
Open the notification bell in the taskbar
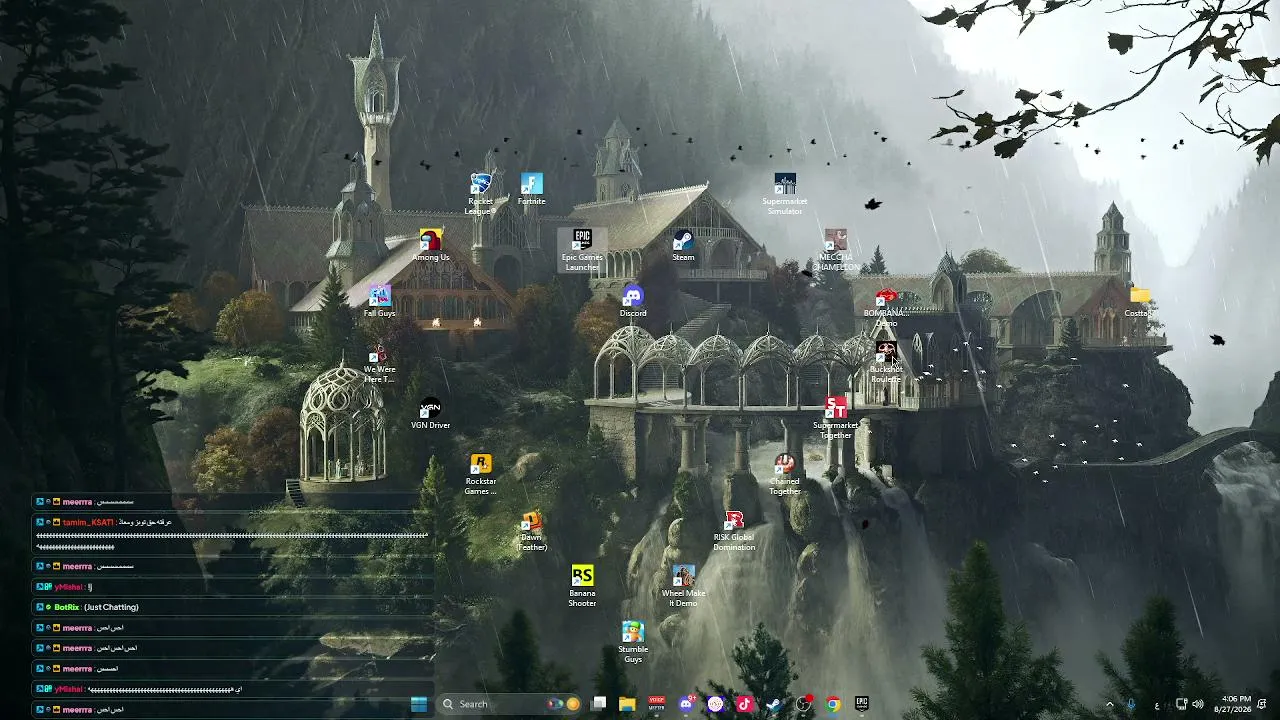click(x=1262, y=704)
